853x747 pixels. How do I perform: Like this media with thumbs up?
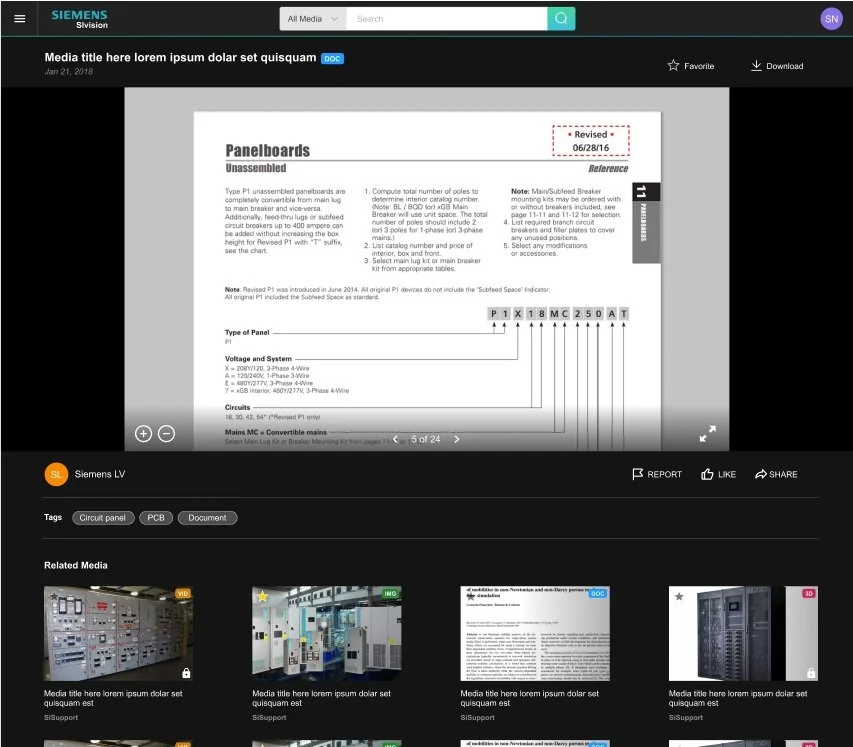pyautogui.click(x=718, y=474)
